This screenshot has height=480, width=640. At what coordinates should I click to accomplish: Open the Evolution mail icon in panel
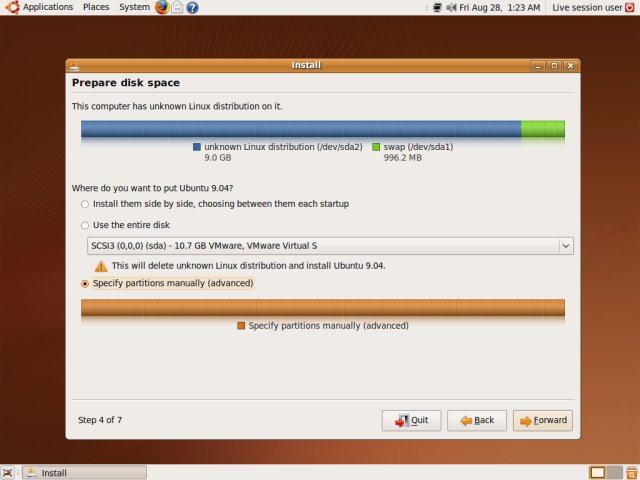[x=177, y=7]
